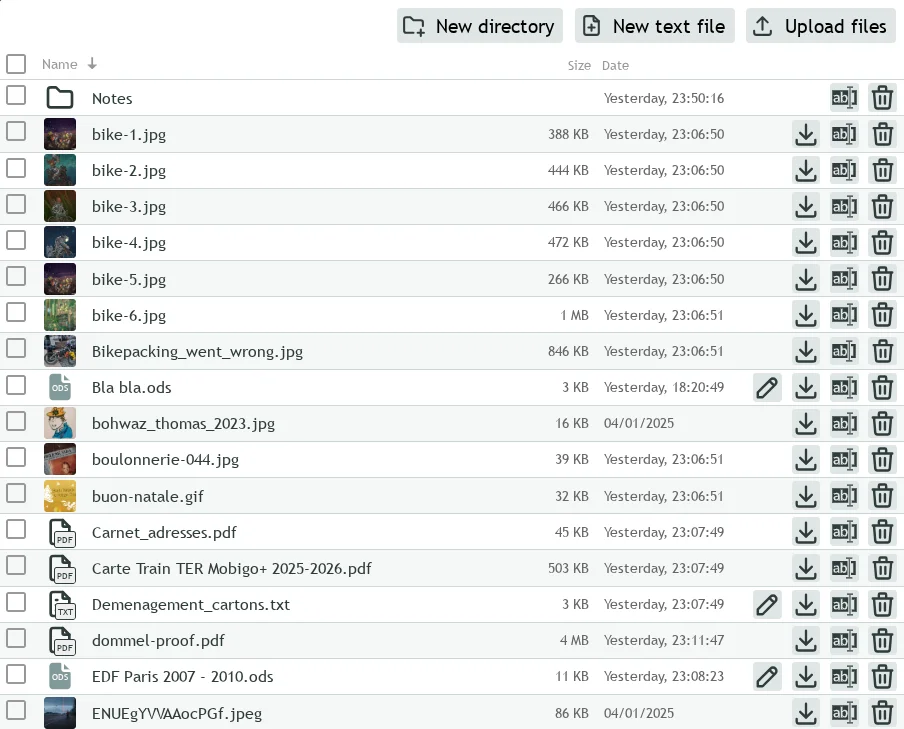Download bike-4.jpg
Image resolution: width=904 pixels, height=729 pixels.
[805, 243]
